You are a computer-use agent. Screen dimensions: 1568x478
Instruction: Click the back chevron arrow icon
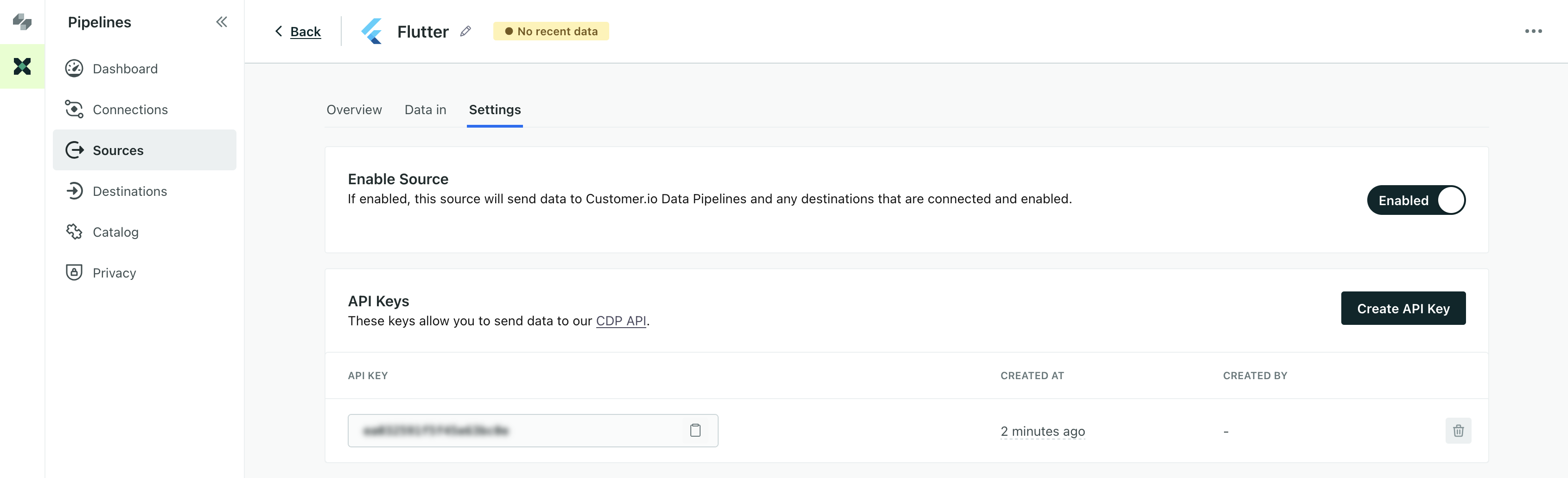pos(279,31)
